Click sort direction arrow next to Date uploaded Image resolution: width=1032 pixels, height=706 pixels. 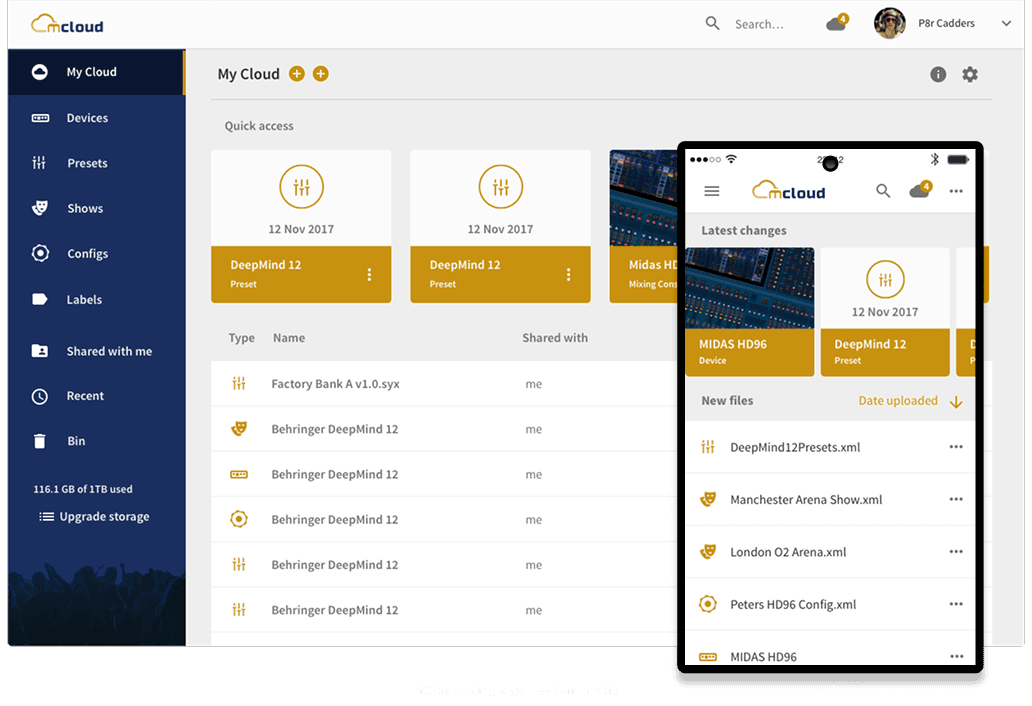coord(956,402)
